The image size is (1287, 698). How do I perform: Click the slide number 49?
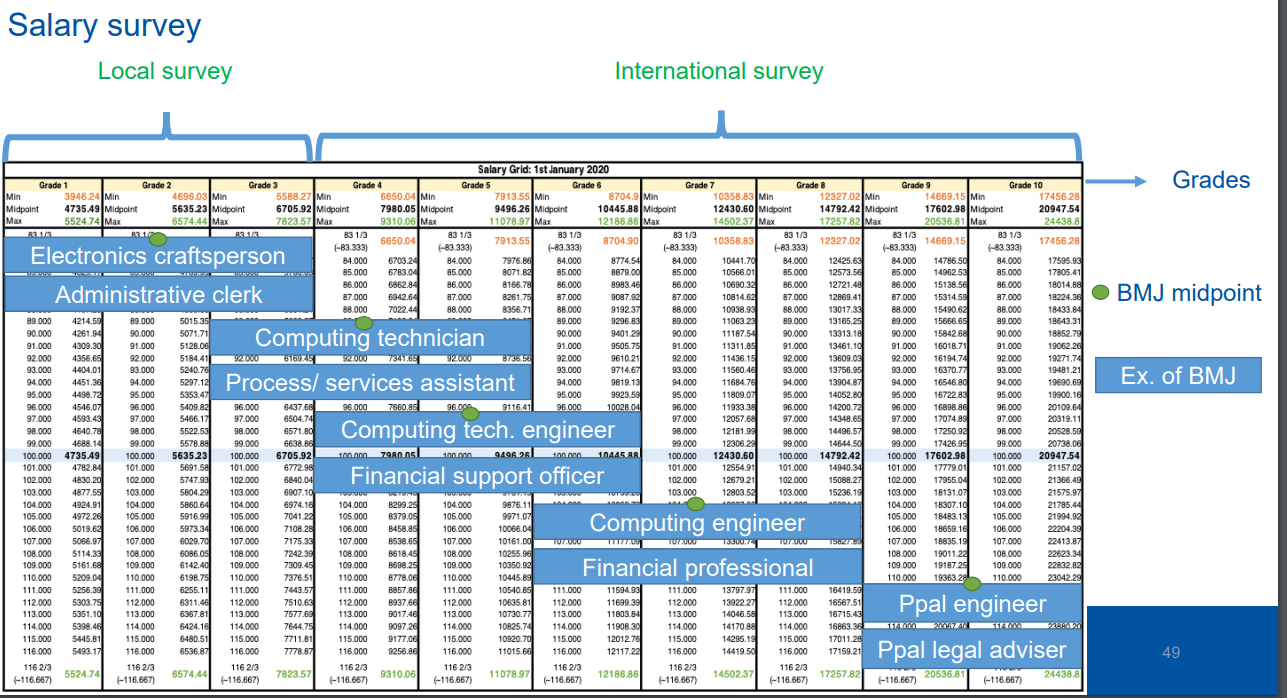[1171, 652]
